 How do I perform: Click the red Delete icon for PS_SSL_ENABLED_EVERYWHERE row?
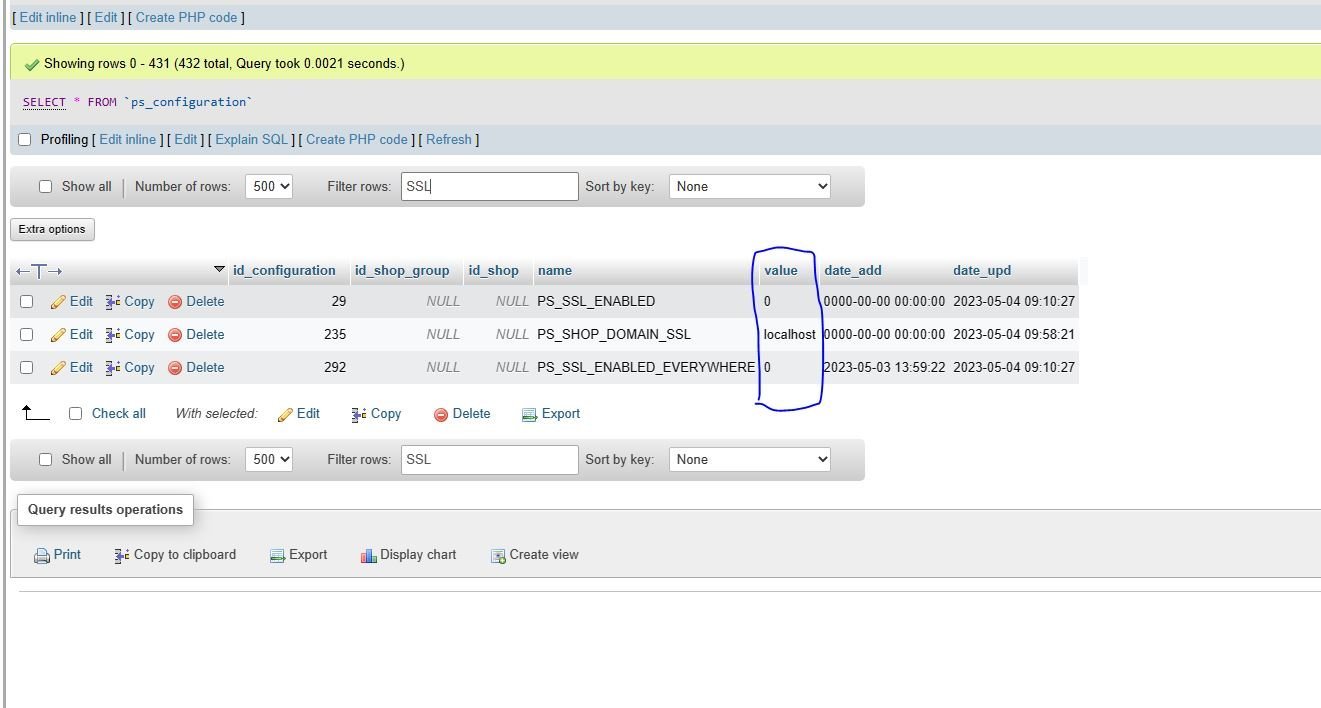tap(175, 367)
